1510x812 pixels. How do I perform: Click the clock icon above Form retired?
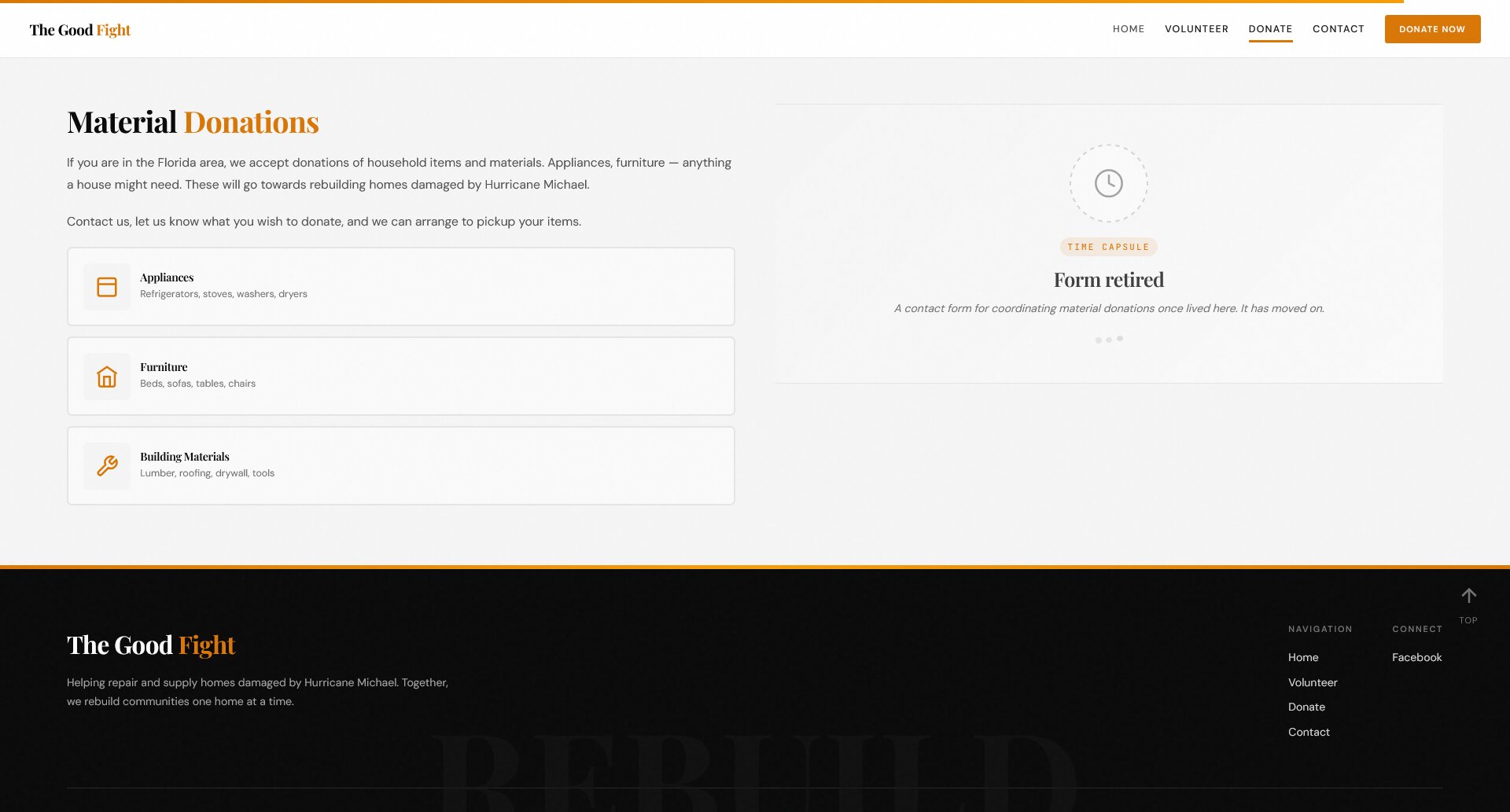[x=1108, y=183]
